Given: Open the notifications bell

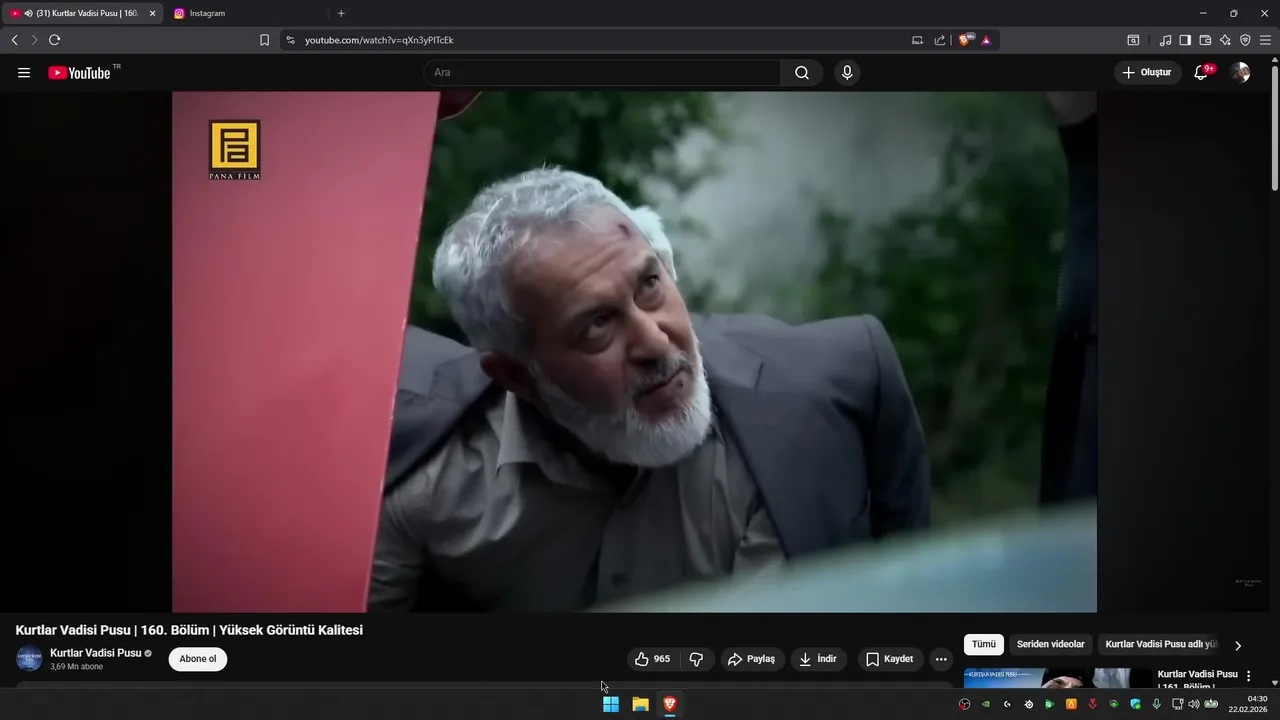Looking at the screenshot, I should [1202, 72].
